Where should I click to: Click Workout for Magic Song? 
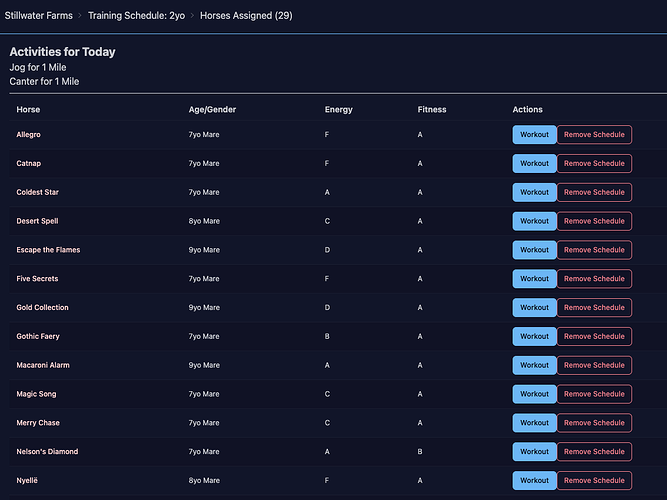[x=534, y=394]
